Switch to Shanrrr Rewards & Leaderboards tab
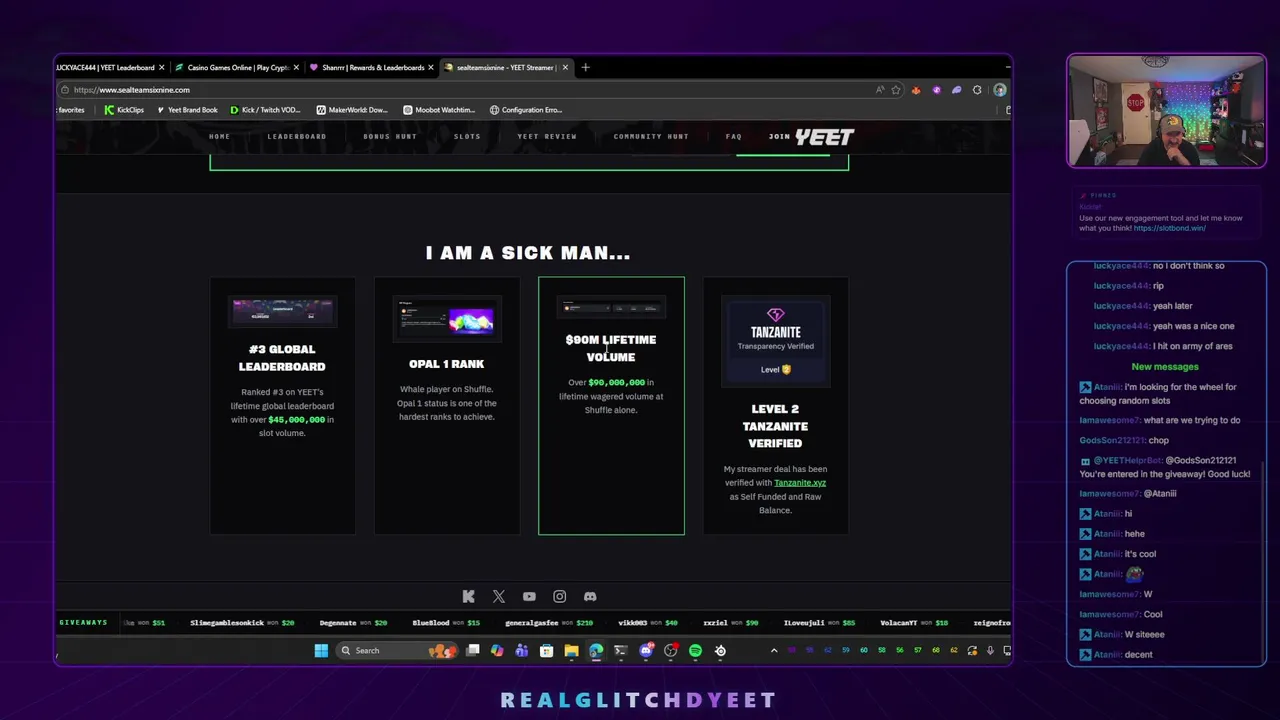Viewport: 1280px width, 720px height. (x=371, y=67)
